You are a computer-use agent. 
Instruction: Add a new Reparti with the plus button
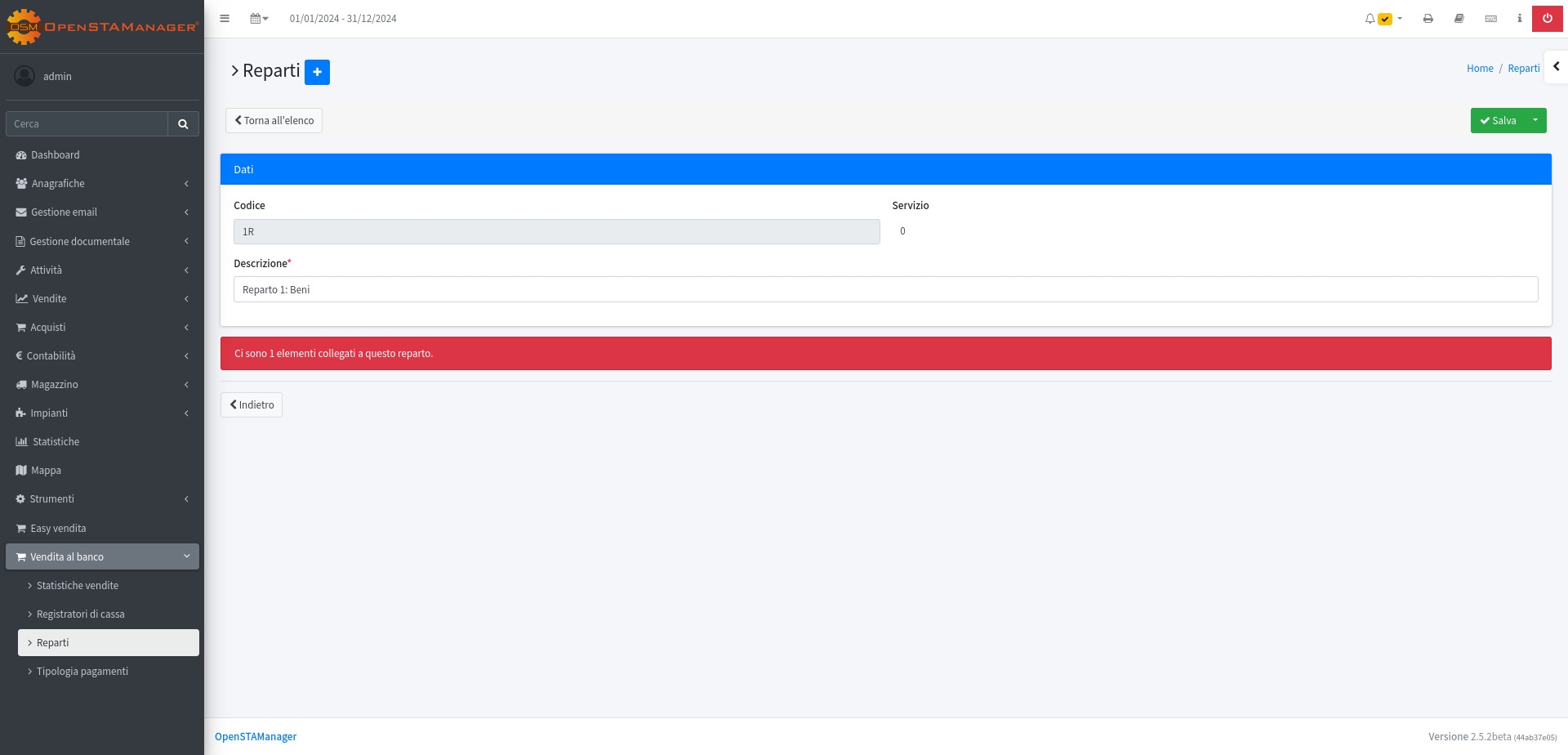[x=317, y=72]
